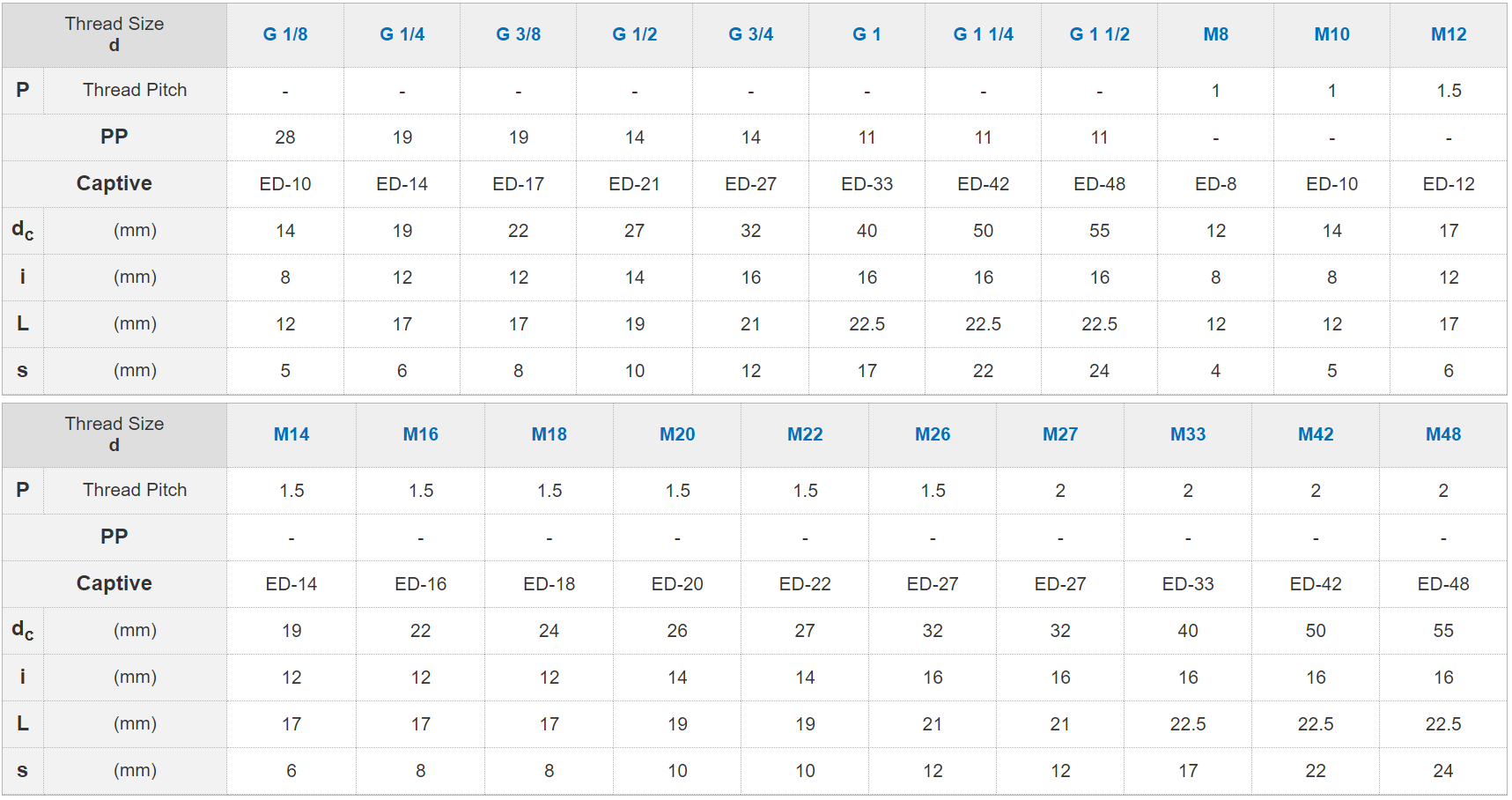This screenshot has height=800, width=1512.
Task: Select the ED-18 captive seal cell
Action: pyautogui.click(x=549, y=584)
